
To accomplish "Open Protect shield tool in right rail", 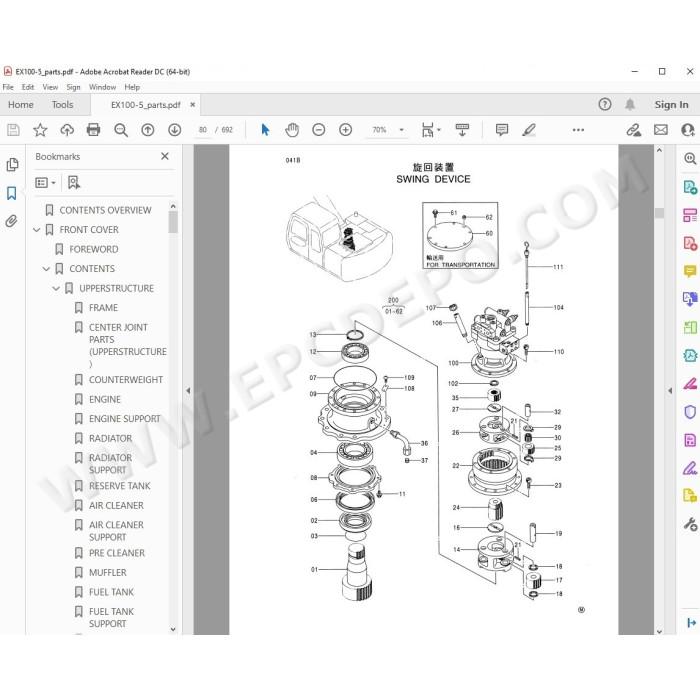I will tap(690, 412).
